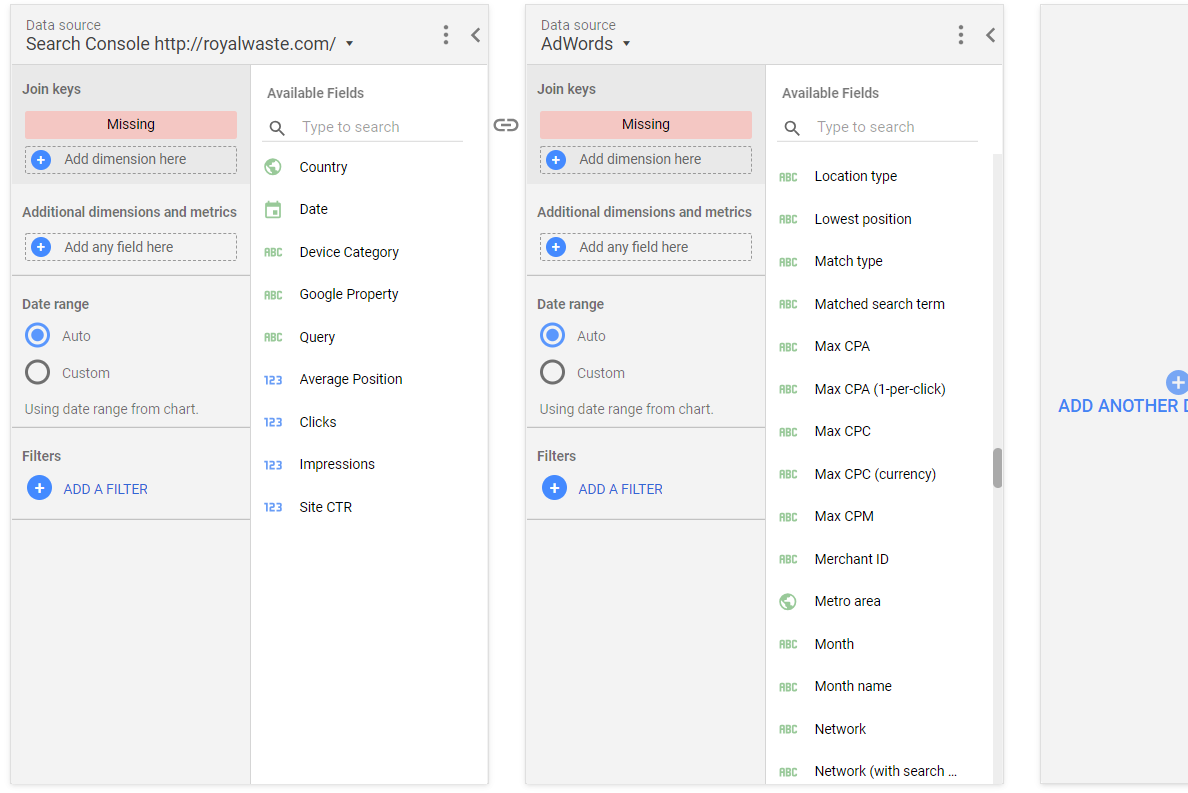The image size is (1188, 793).
Task: Open AdWords data source dropdown
Action: 627,44
